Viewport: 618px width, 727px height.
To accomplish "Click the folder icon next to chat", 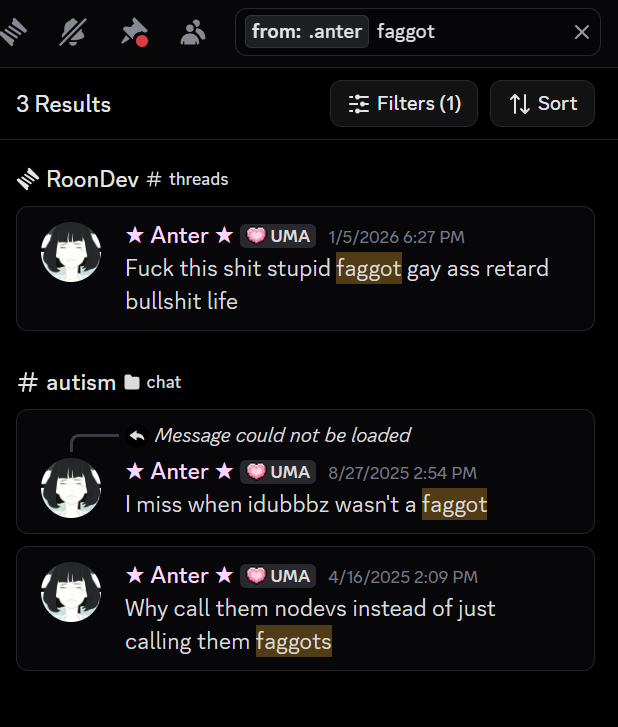I will pos(132,383).
